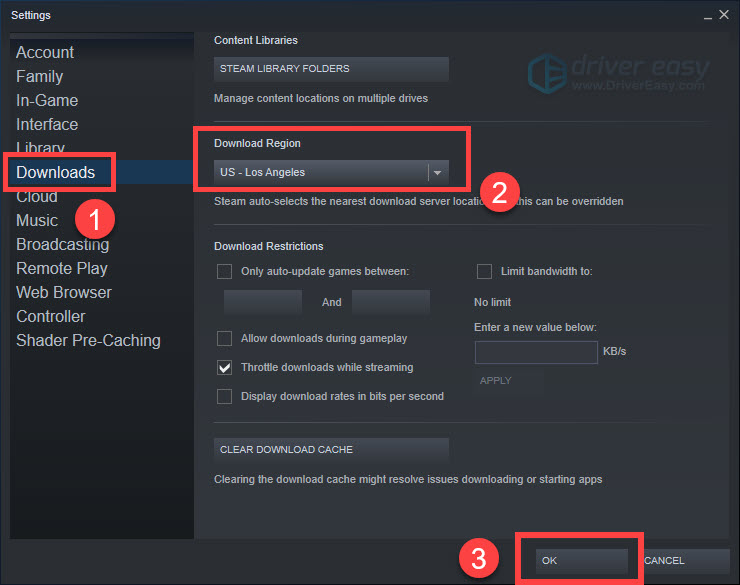Toggle Allow downloads during gameplay
Viewport: 740px width, 585px height.
[x=225, y=339]
